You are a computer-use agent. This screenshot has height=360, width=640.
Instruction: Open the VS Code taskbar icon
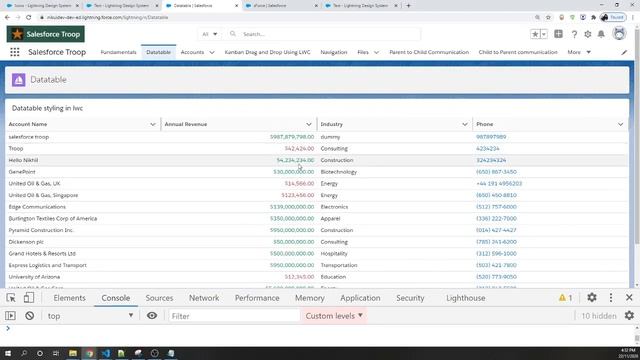coord(106,353)
